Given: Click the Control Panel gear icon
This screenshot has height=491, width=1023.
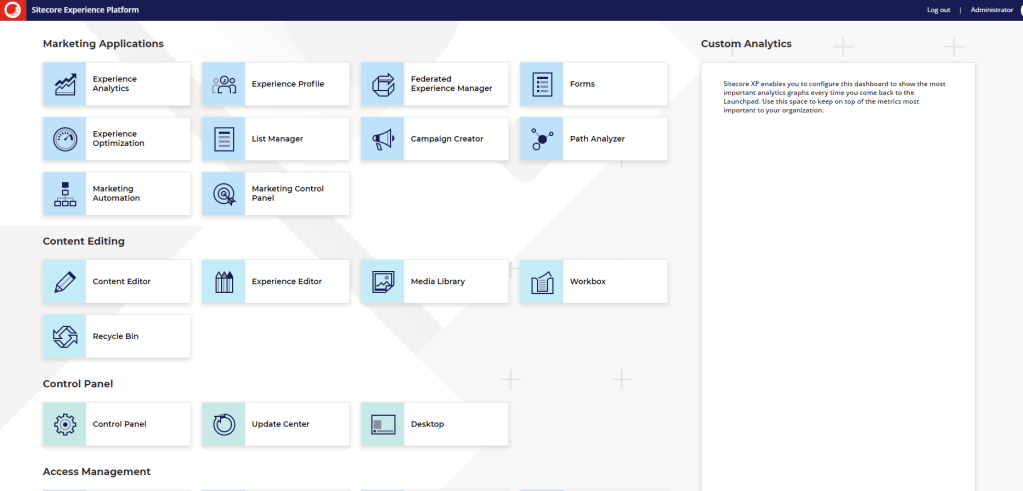Looking at the screenshot, I should (x=65, y=424).
